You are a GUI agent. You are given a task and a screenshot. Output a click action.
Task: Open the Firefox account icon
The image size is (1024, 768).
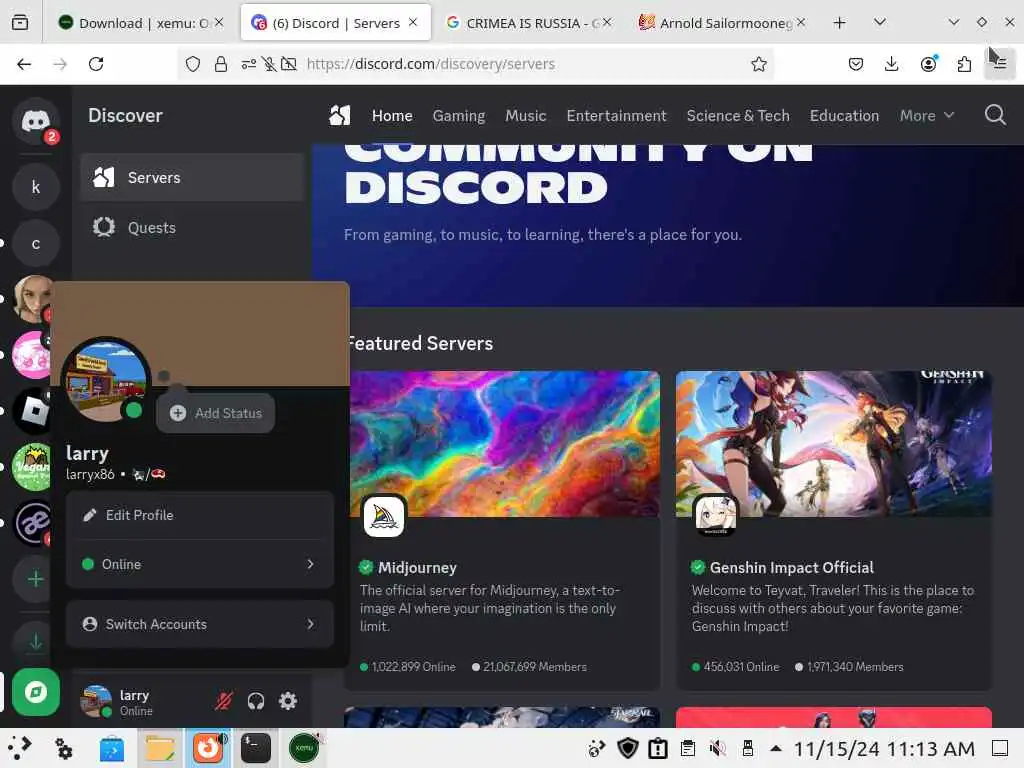click(x=928, y=64)
